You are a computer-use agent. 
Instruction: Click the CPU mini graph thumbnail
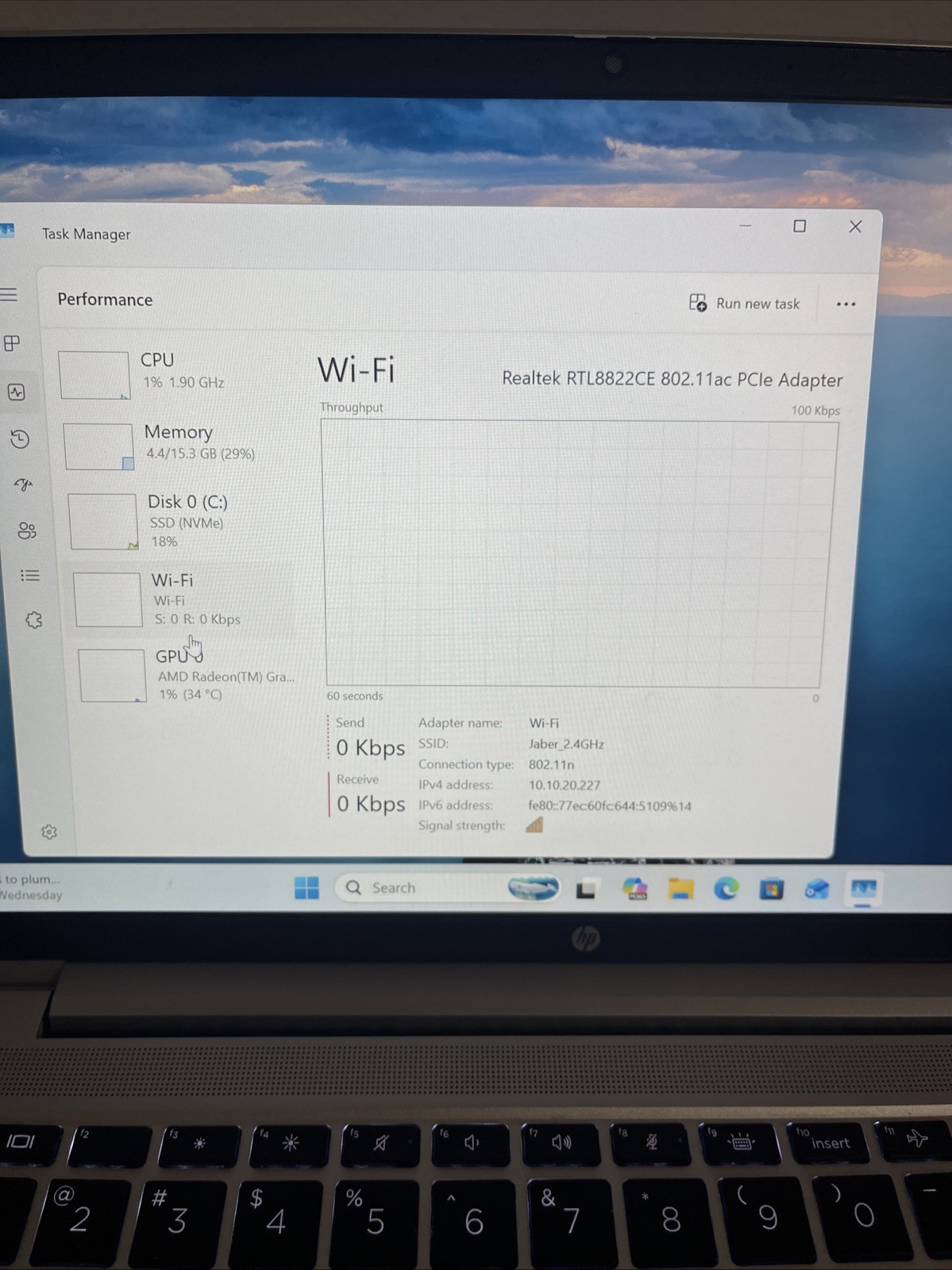pos(94,375)
